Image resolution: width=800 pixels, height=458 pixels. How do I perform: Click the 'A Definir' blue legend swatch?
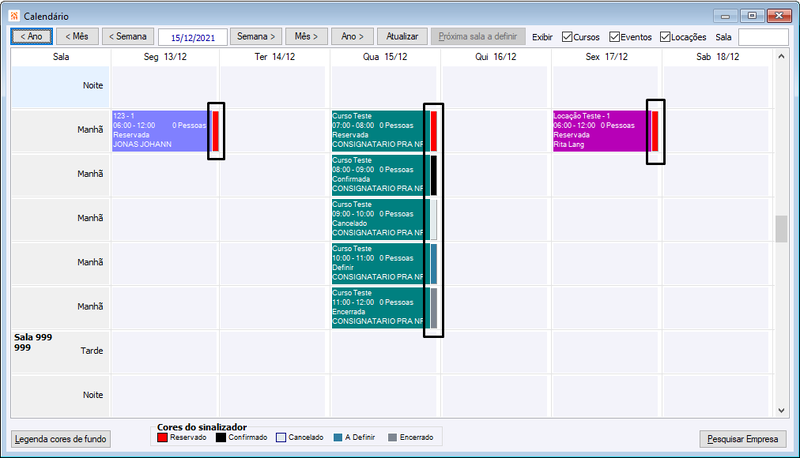338,438
